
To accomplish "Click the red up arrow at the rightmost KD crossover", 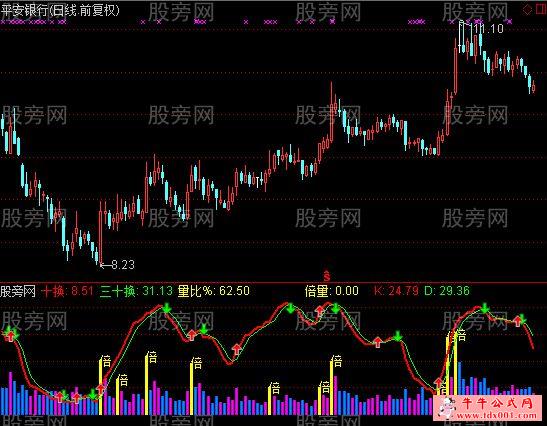I will [518, 321].
